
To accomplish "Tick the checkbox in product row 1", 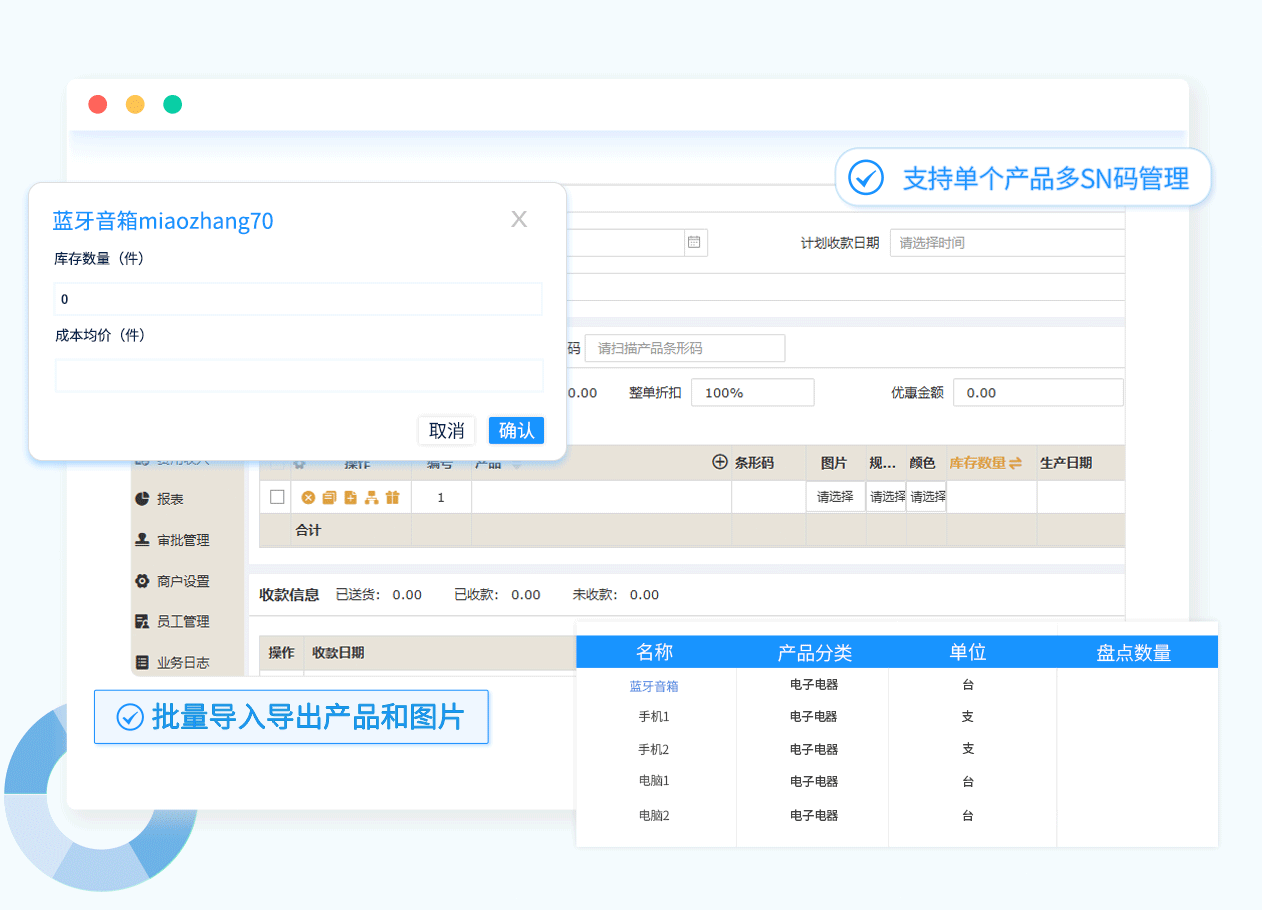I will click(x=278, y=497).
